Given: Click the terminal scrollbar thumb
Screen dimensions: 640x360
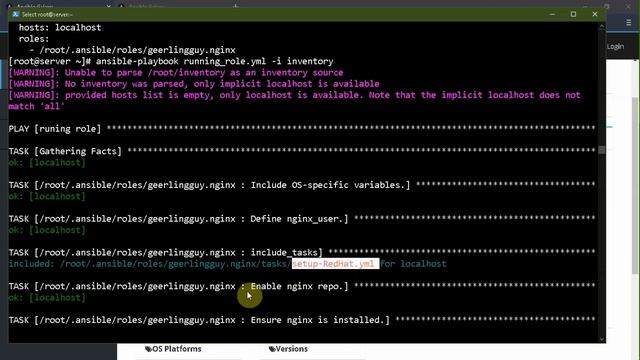Looking at the screenshot, I should tap(602, 150).
